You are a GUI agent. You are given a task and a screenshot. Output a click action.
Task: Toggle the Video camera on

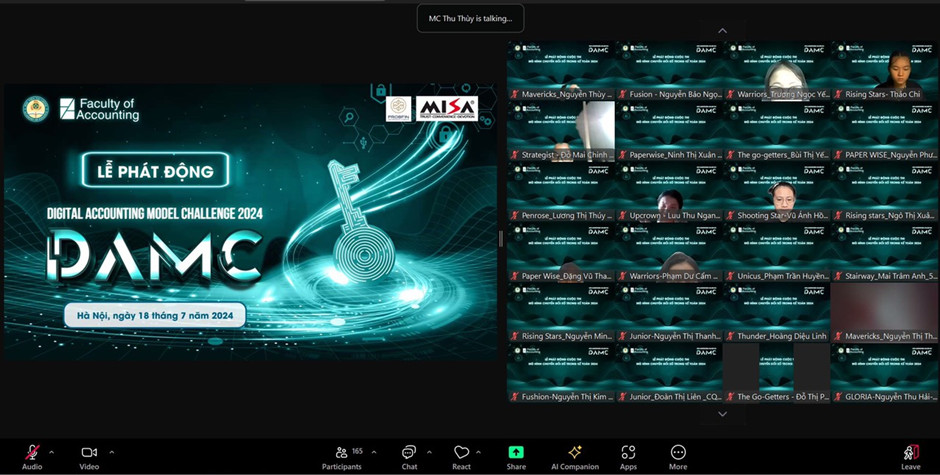(x=89, y=453)
